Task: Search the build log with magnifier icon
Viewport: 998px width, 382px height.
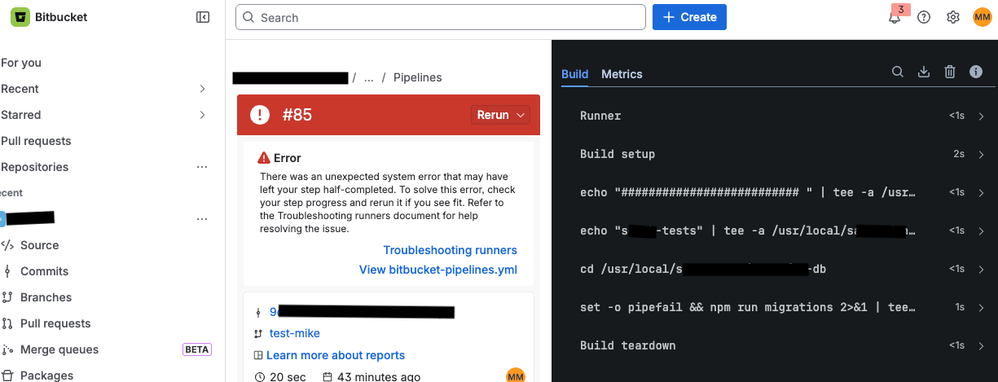Action: [x=897, y=72]
